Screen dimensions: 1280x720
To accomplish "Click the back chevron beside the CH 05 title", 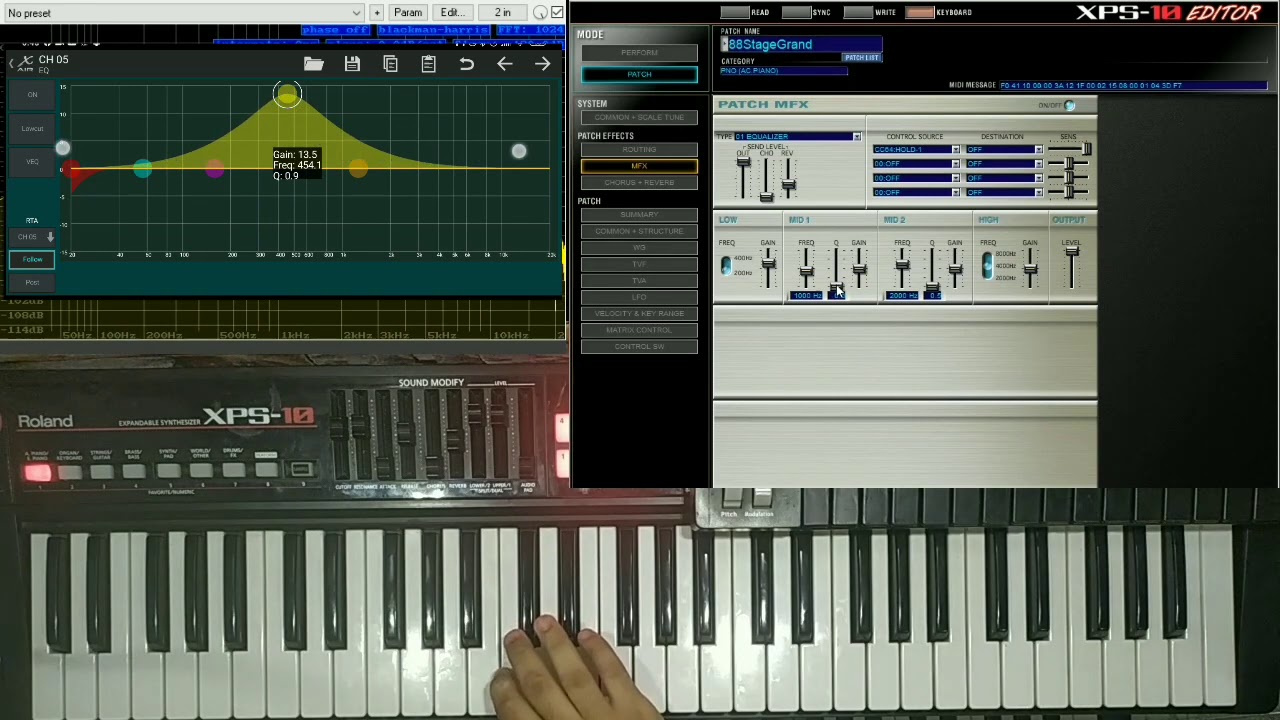I will [x=11, y=63].
